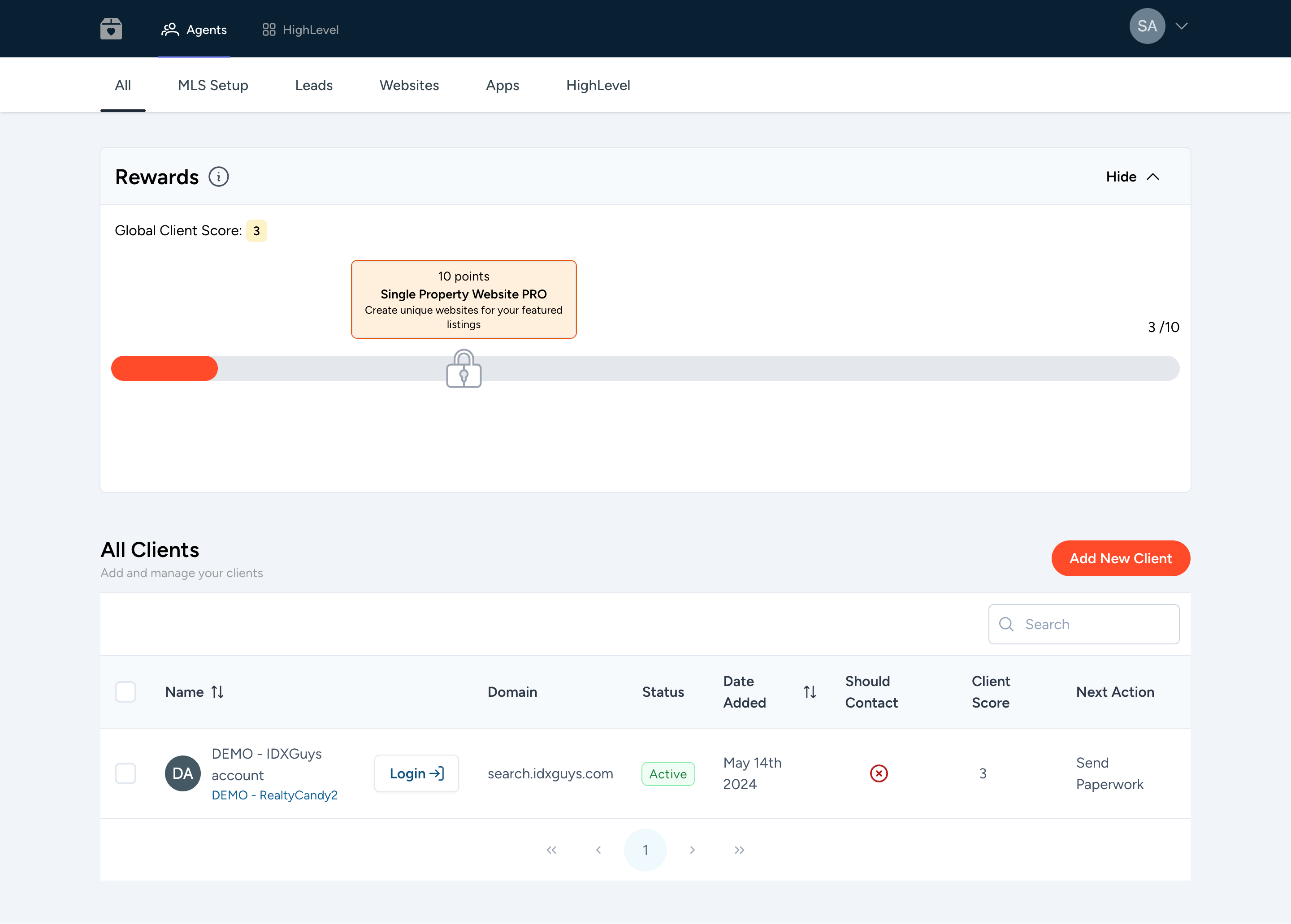The height and width of the screenshot is (924, 1291).
Task: Sort clients by Name column arrows
Action: click(217, 692)
